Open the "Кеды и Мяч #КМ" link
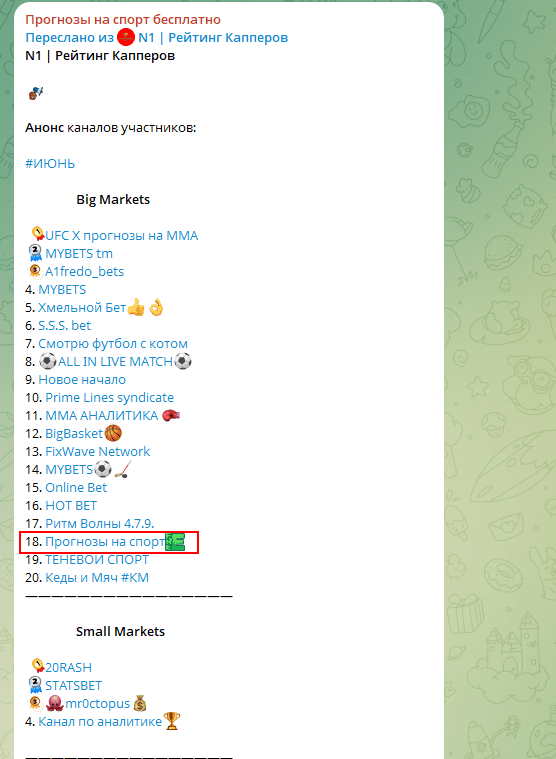556x759 pixels. [97, 577]
